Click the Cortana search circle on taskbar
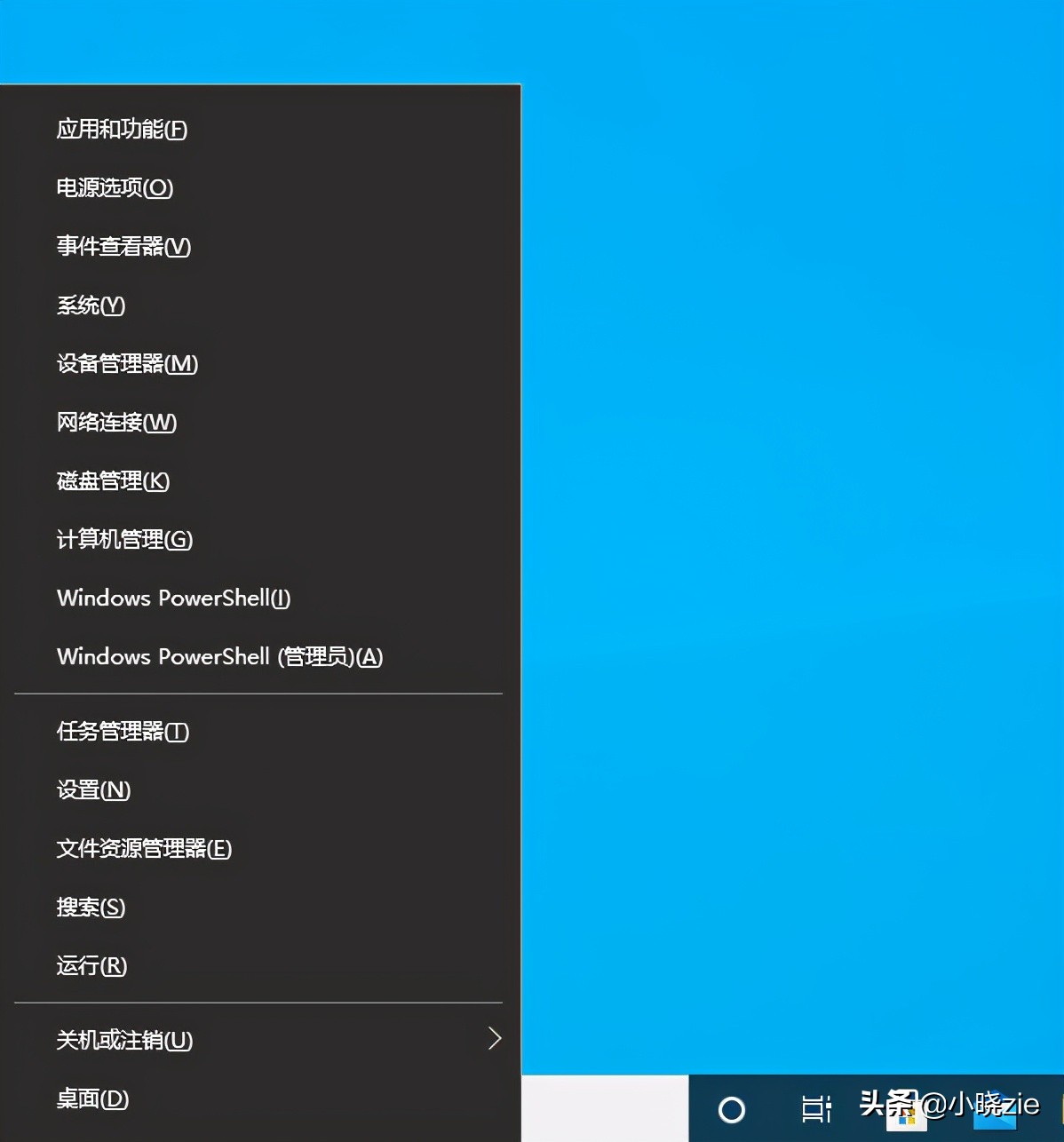1064x1142 pixels. (x=730, y=1110)
